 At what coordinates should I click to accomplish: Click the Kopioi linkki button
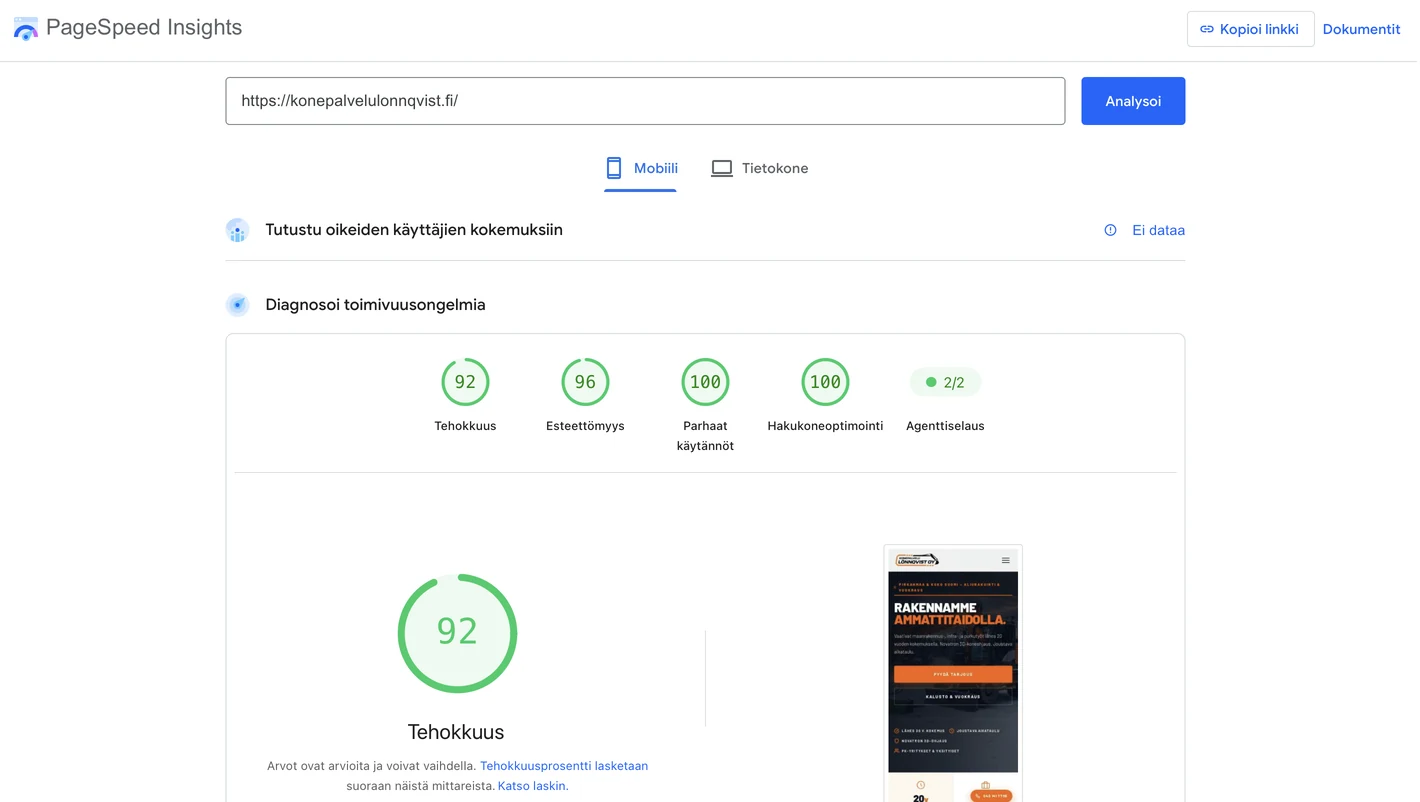(x=1250, y=29)
